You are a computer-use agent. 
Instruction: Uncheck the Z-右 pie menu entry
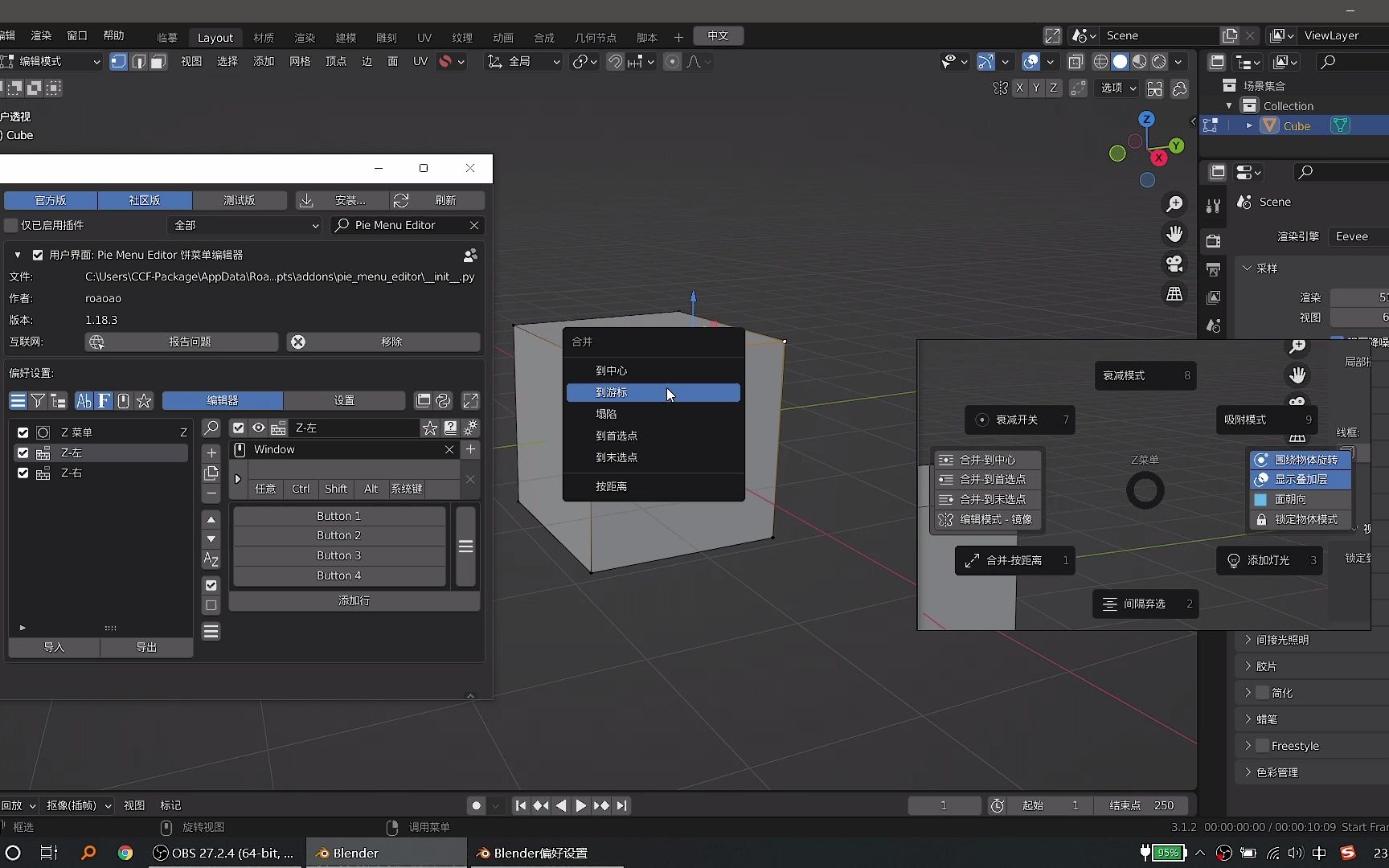point(23,473)
